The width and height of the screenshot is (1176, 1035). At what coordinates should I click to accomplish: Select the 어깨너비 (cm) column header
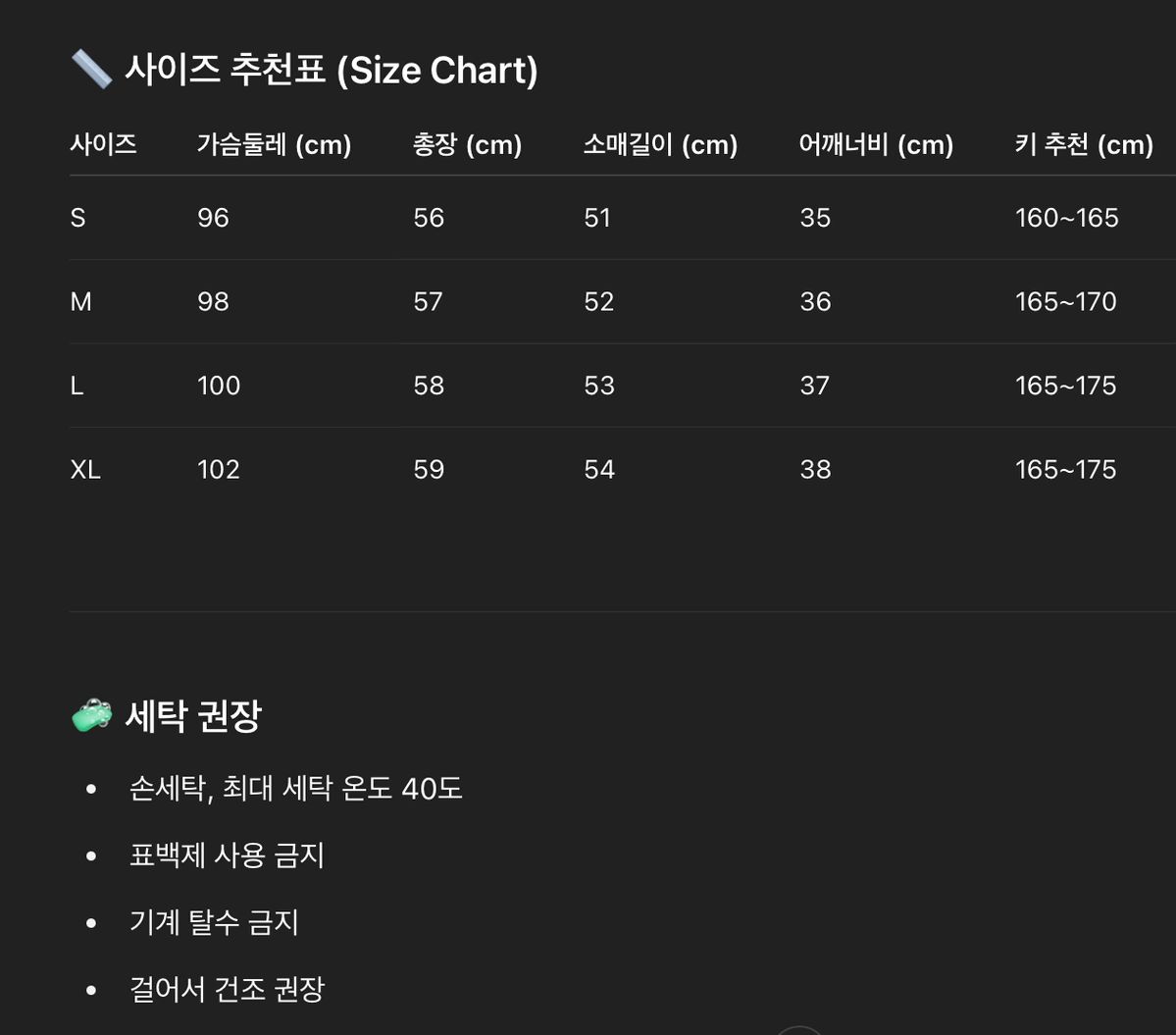point(876,144)
